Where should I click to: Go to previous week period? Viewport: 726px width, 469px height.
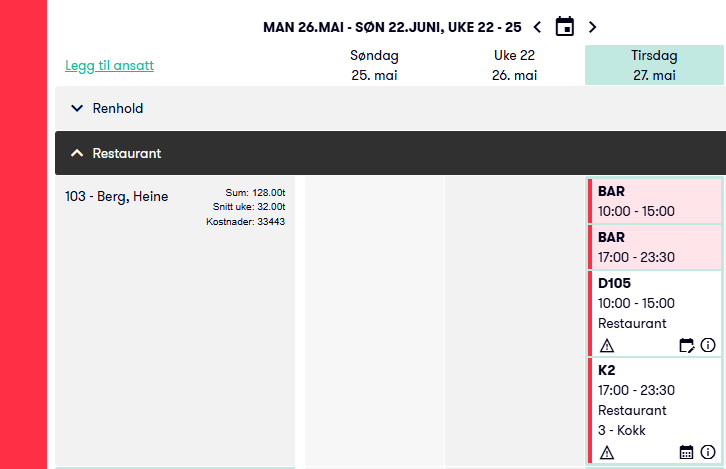click(538, 27)
